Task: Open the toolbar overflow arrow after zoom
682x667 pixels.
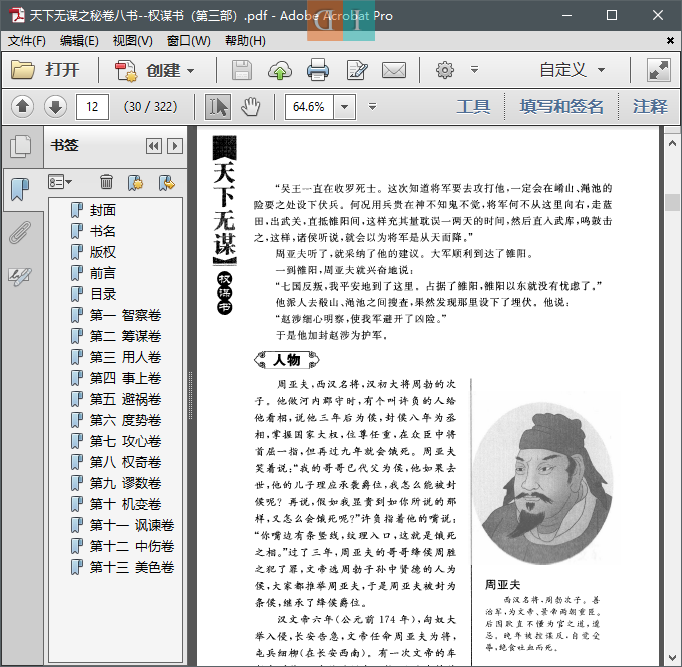Action: [x=372, y=107]
